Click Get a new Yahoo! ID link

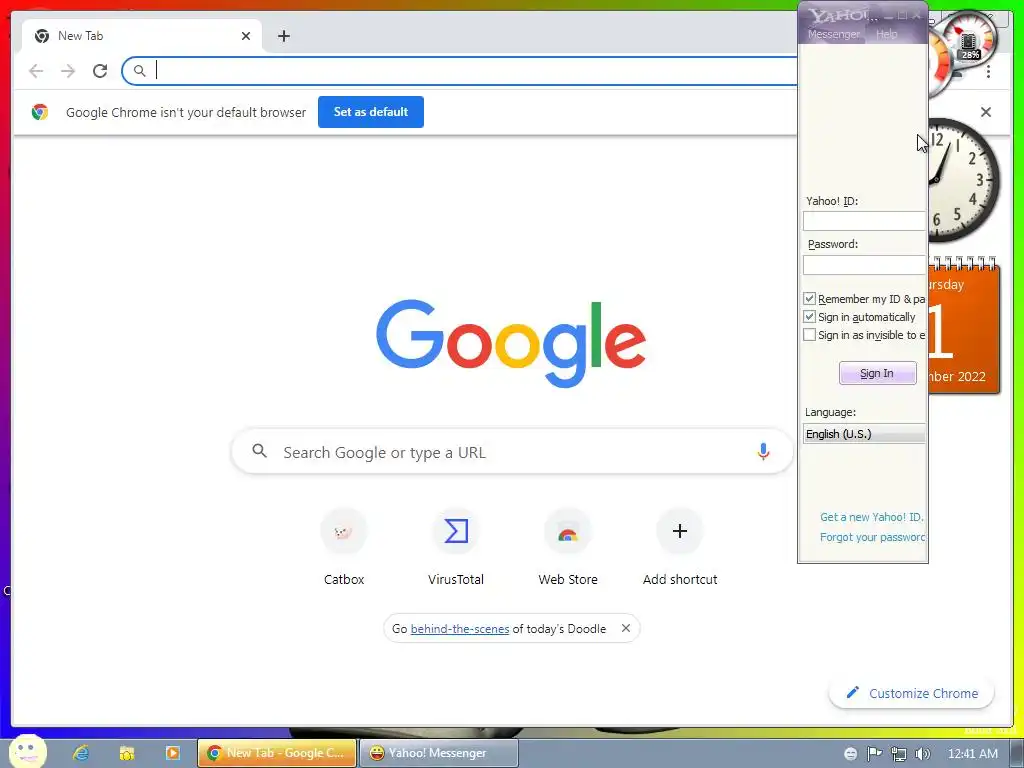click(872, 517)
